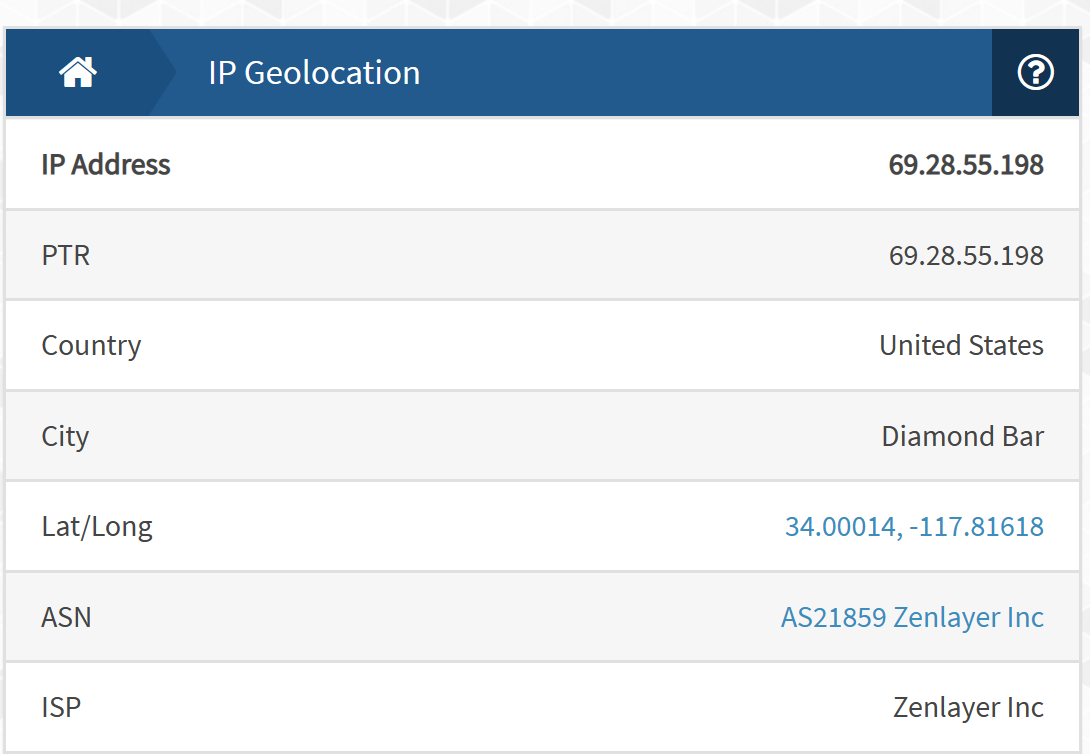Click the PTR row label

[x=65, y=256]
